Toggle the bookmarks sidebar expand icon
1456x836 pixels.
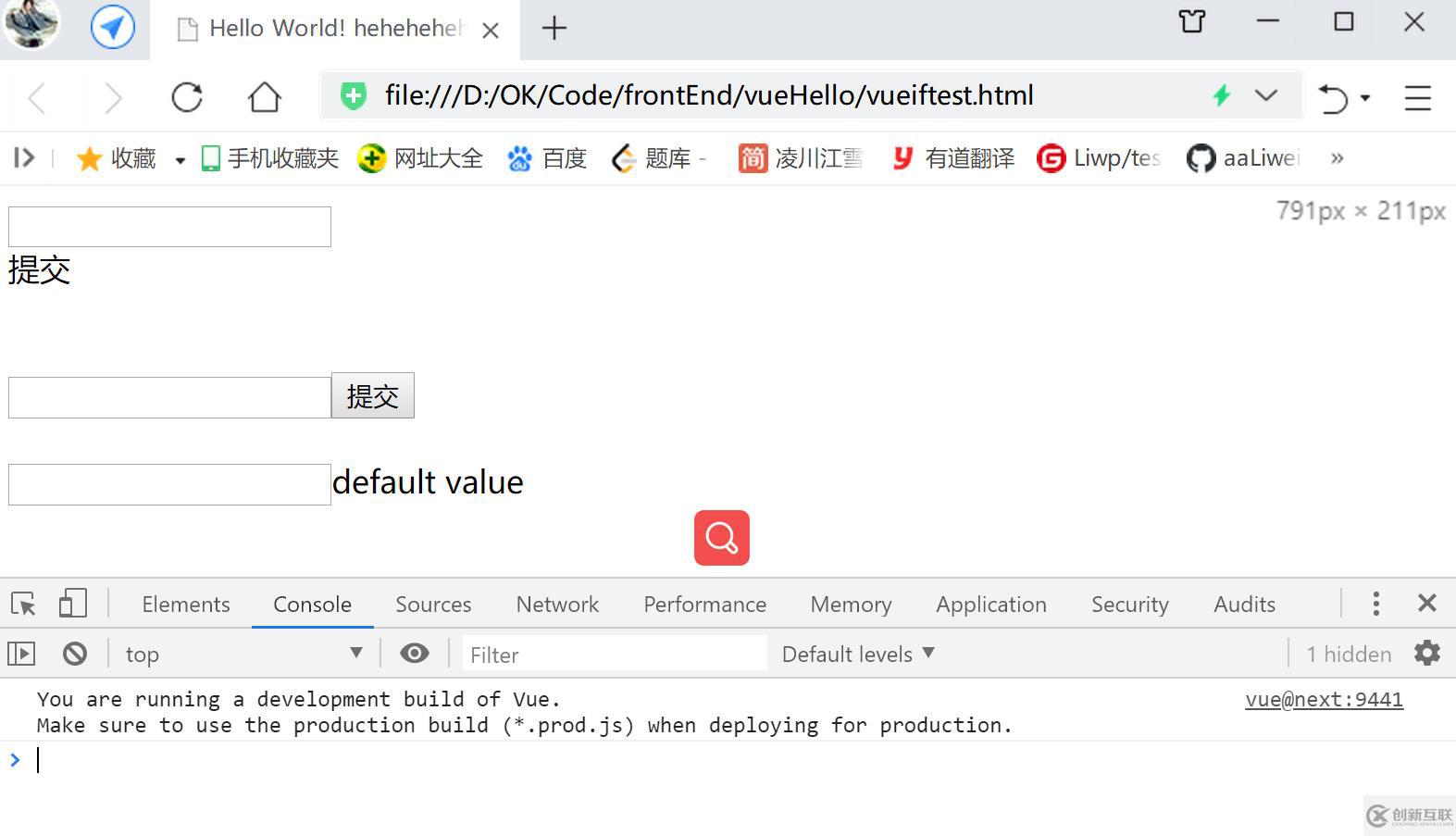click(24, 158)
